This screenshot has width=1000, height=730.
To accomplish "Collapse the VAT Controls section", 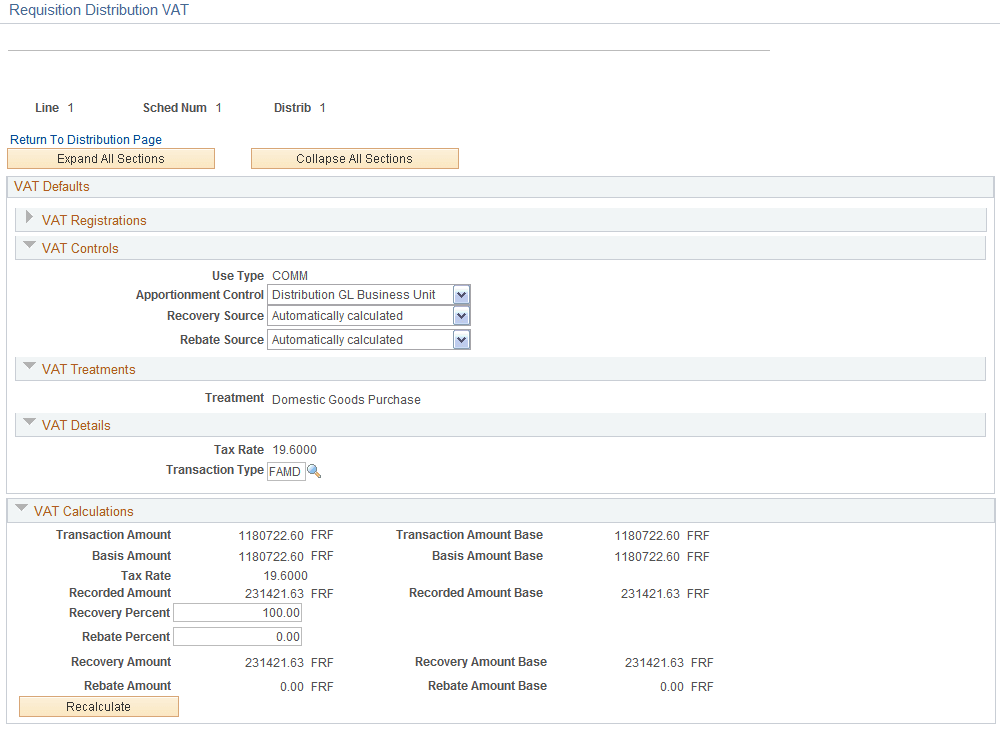I will pos(29,244).
